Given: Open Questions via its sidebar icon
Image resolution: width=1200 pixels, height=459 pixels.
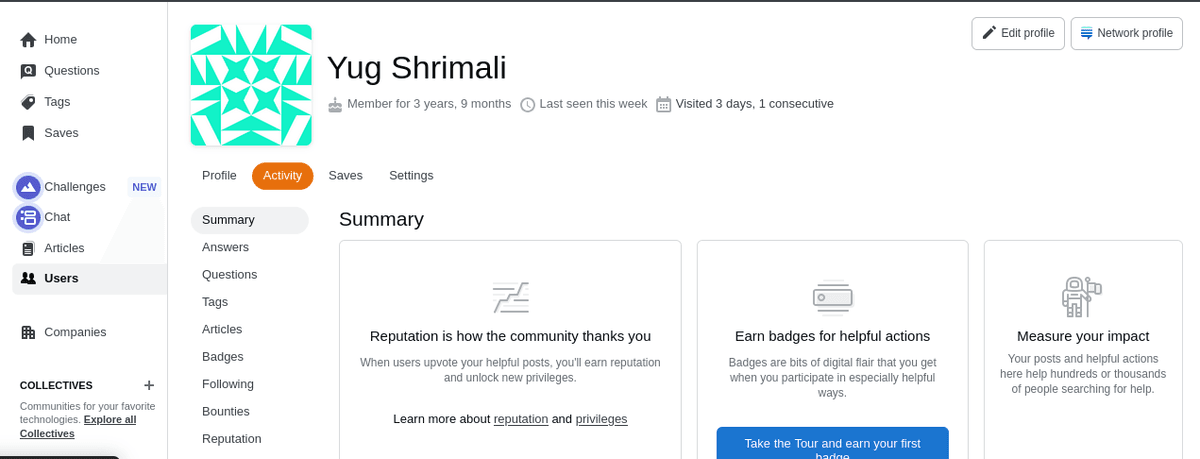Looking at the screenshot, I should tap(28, 71).
